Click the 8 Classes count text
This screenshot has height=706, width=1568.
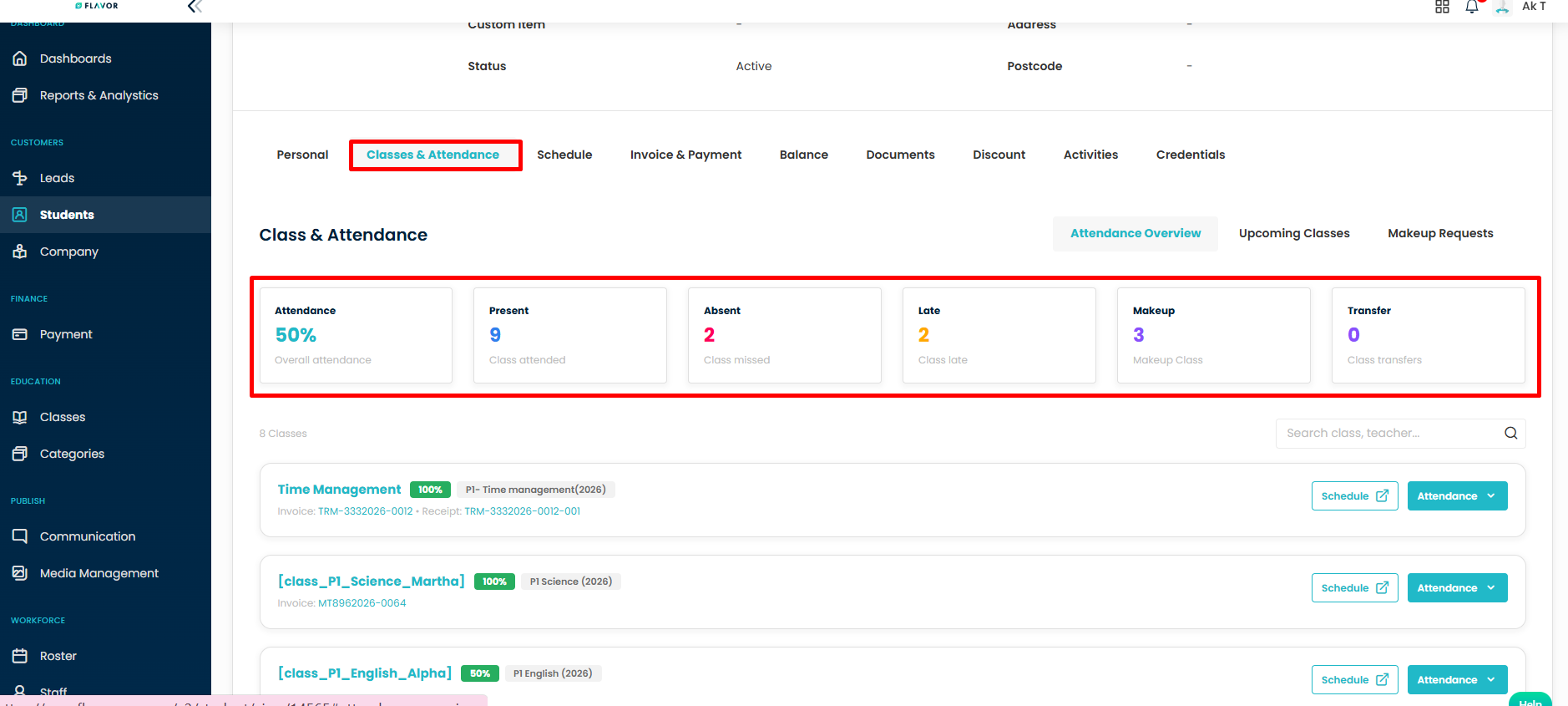(283, 434)
